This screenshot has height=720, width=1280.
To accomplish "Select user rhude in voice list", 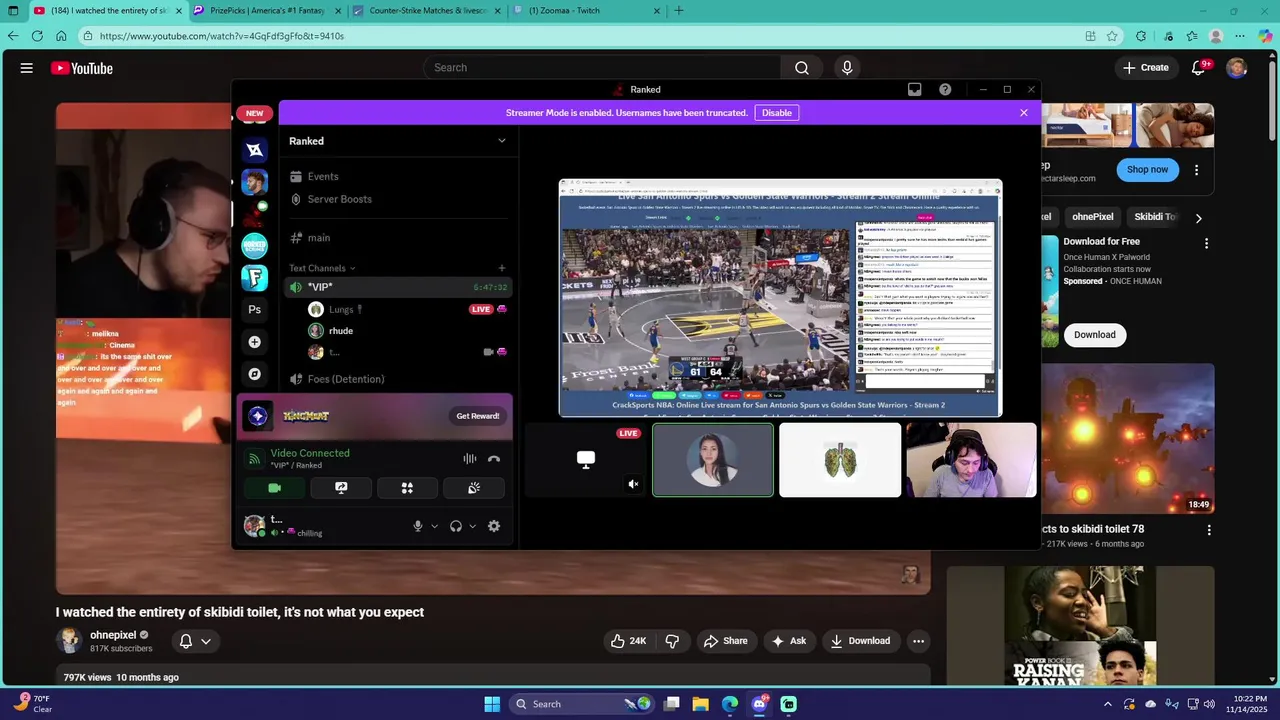I will [408, 331].
